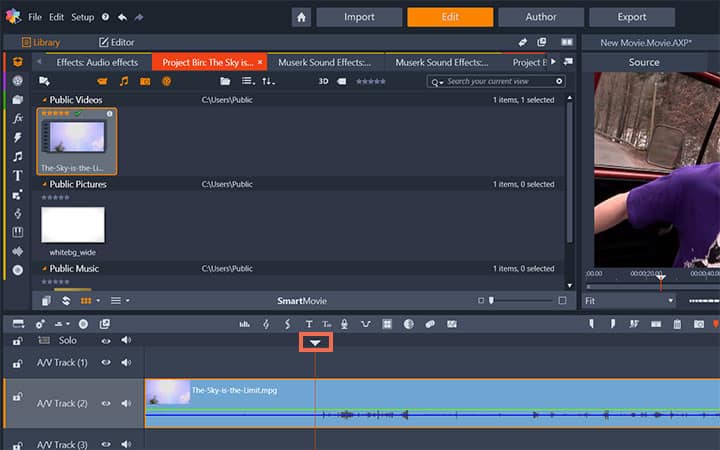720x450 pixels.
Task: Toggle photo filter camera icon in library toolbar
Action: pyautogui.click(x=145, y=81)
